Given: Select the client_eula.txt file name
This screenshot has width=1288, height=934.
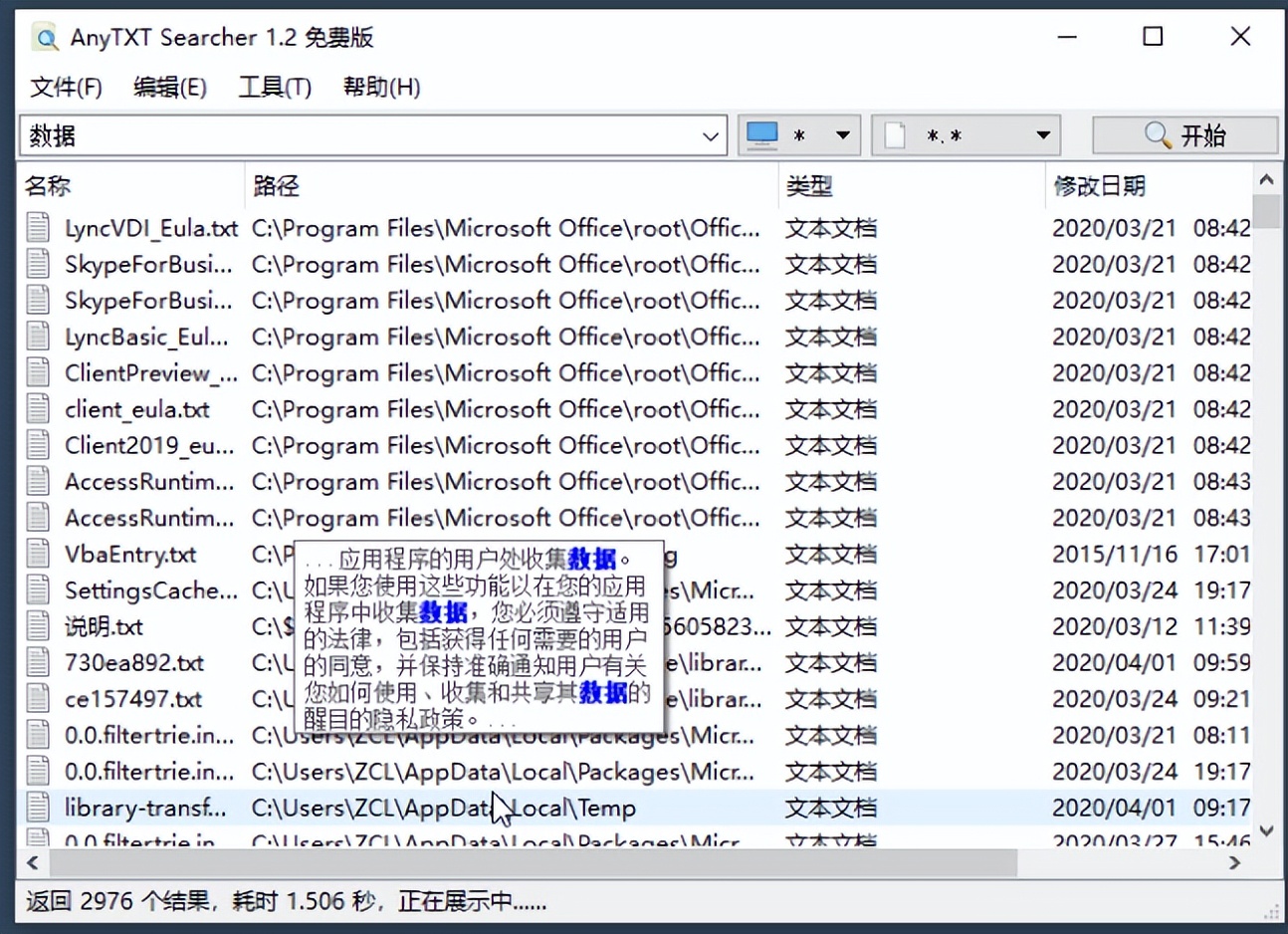Looking at the screenshot, I should 137,409.
